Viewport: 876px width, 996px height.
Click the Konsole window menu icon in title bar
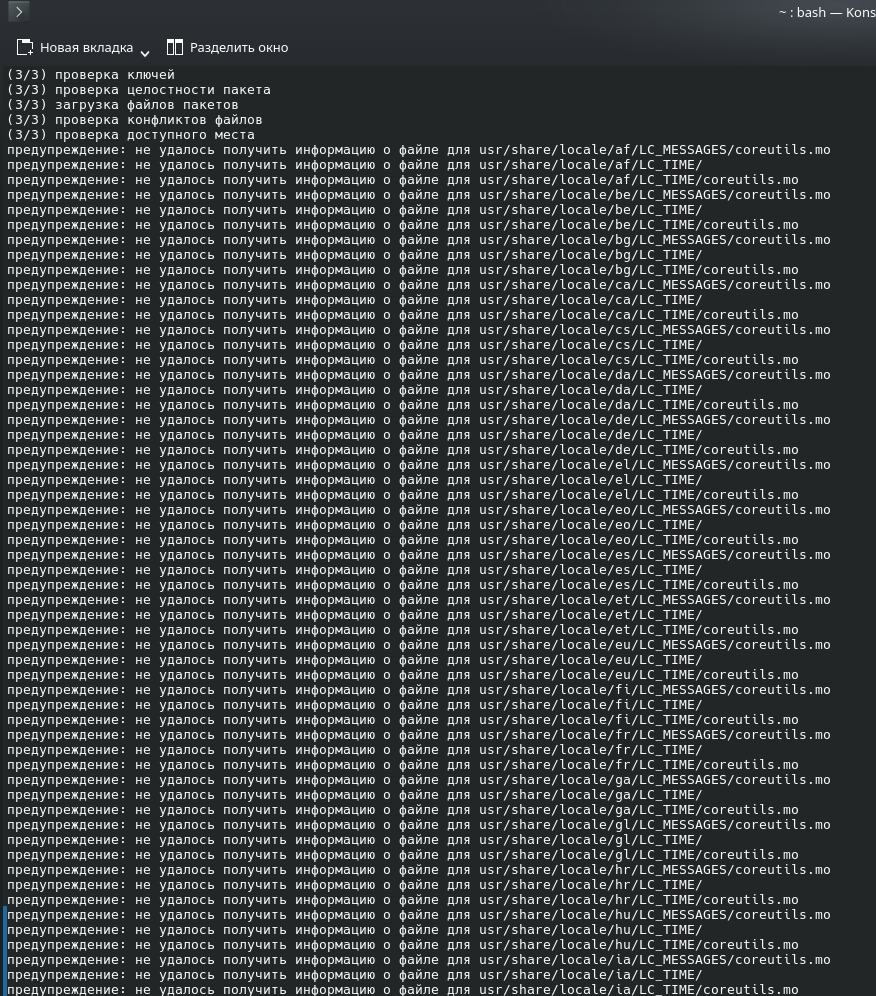(x=18, y=12)
